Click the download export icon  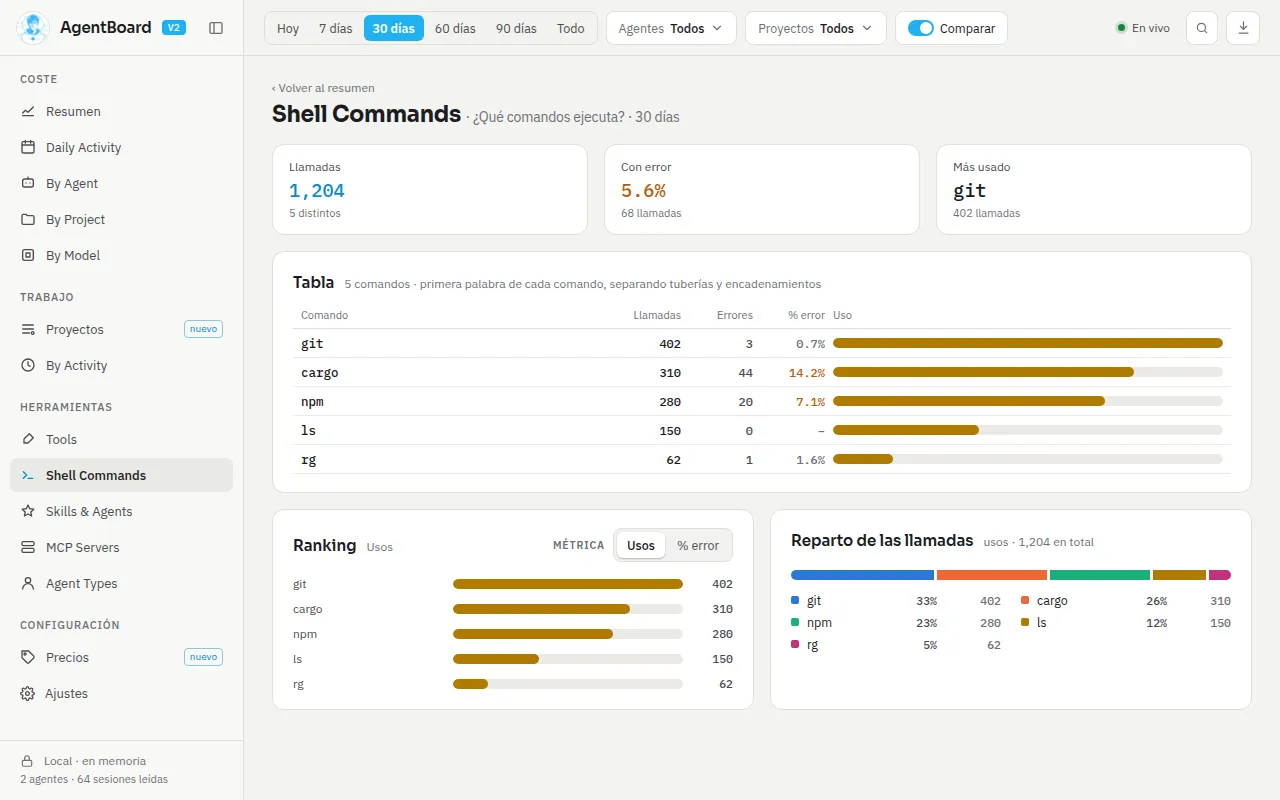click(x=1244, y=28)
